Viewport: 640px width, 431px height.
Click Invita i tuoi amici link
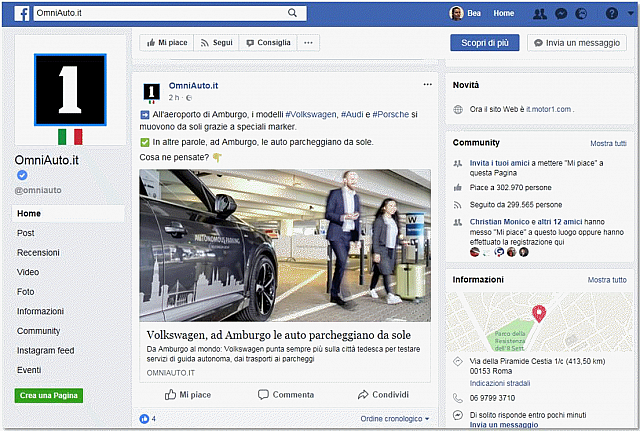(x=499, y=163)
